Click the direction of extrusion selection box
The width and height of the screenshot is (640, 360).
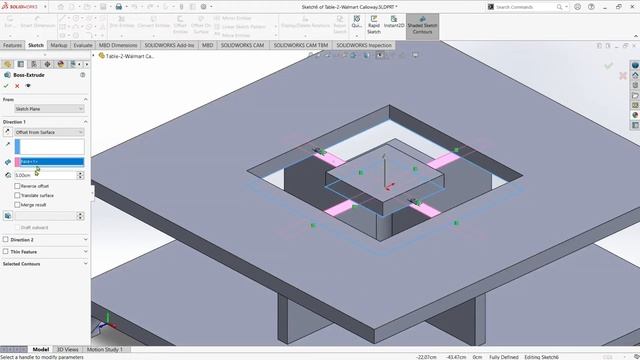pyautogui.click(x=49, y=147)
